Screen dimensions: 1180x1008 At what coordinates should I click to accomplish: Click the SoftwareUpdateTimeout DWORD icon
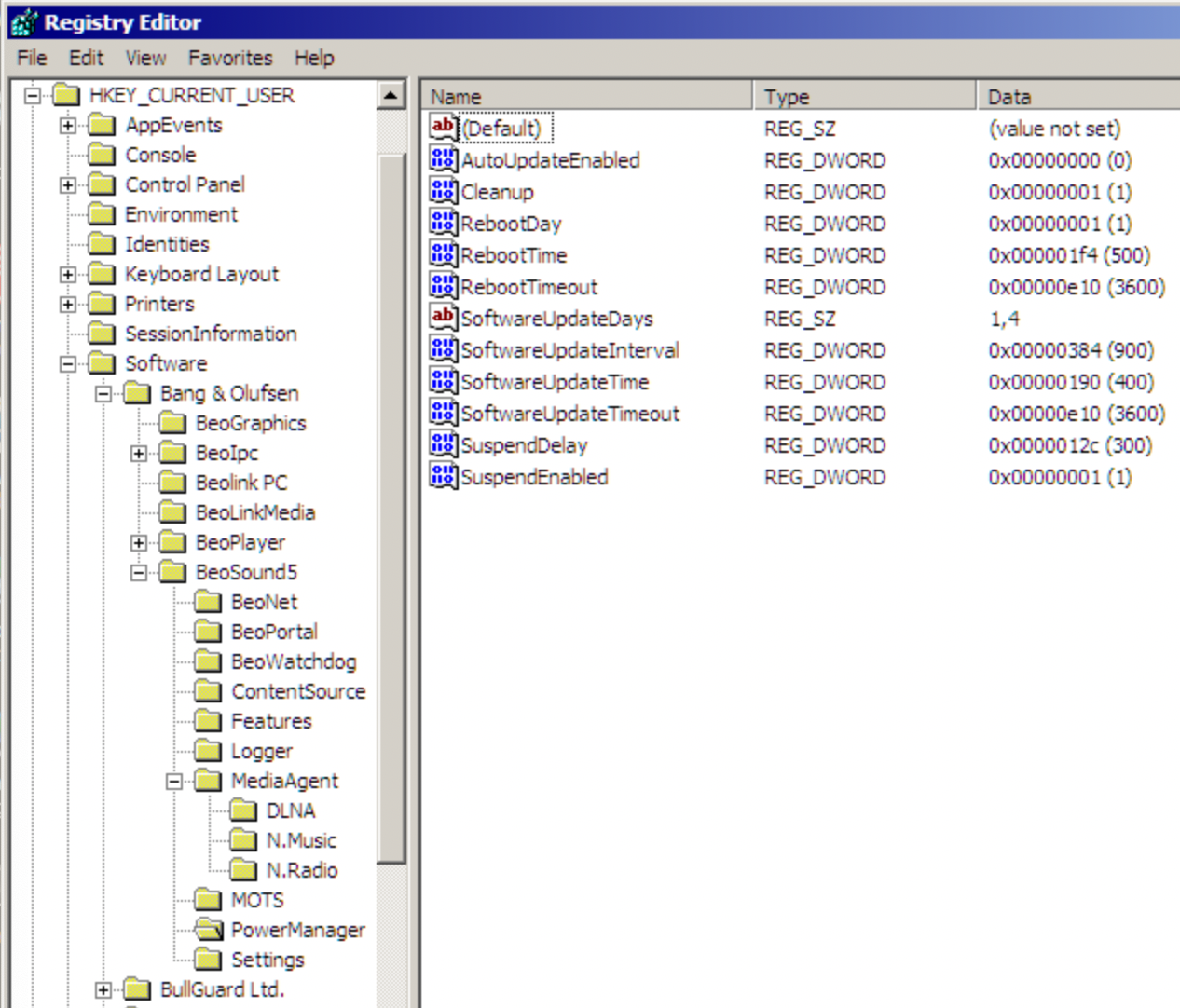443,412
